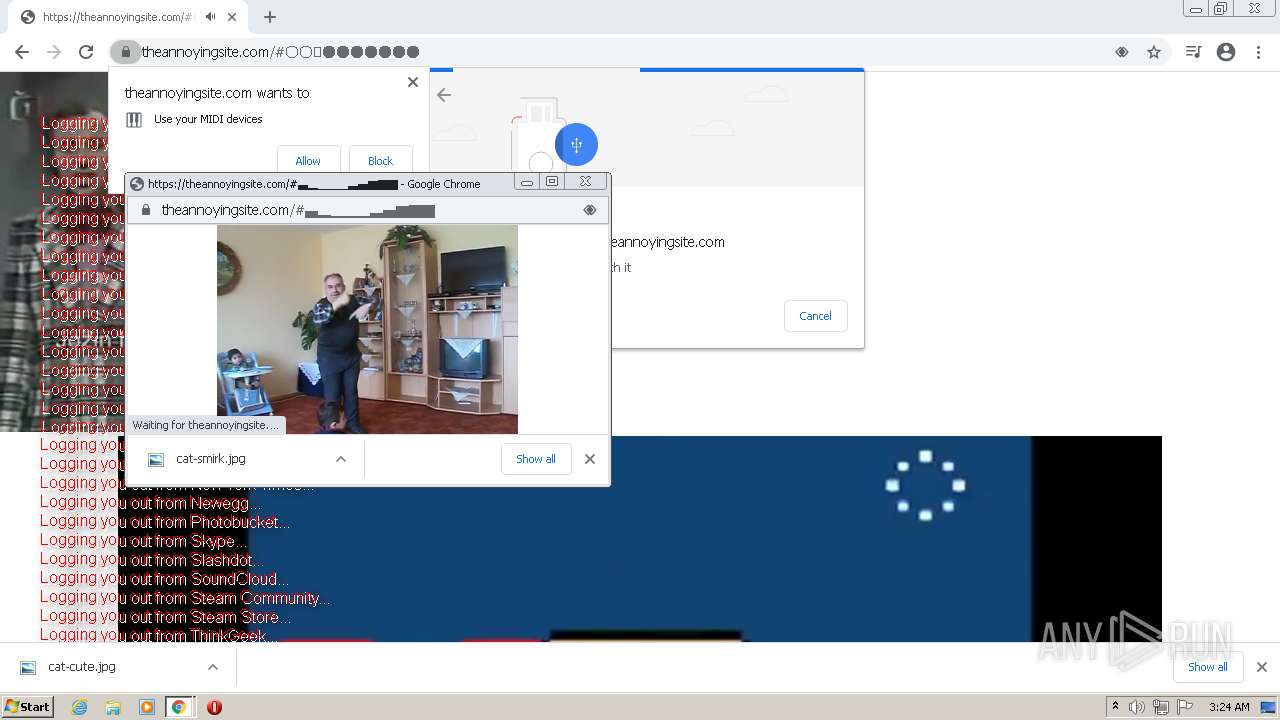Click the loading spinner in the blue video
The width and height of the screenshot is (1280, 720).
point(925,485)
